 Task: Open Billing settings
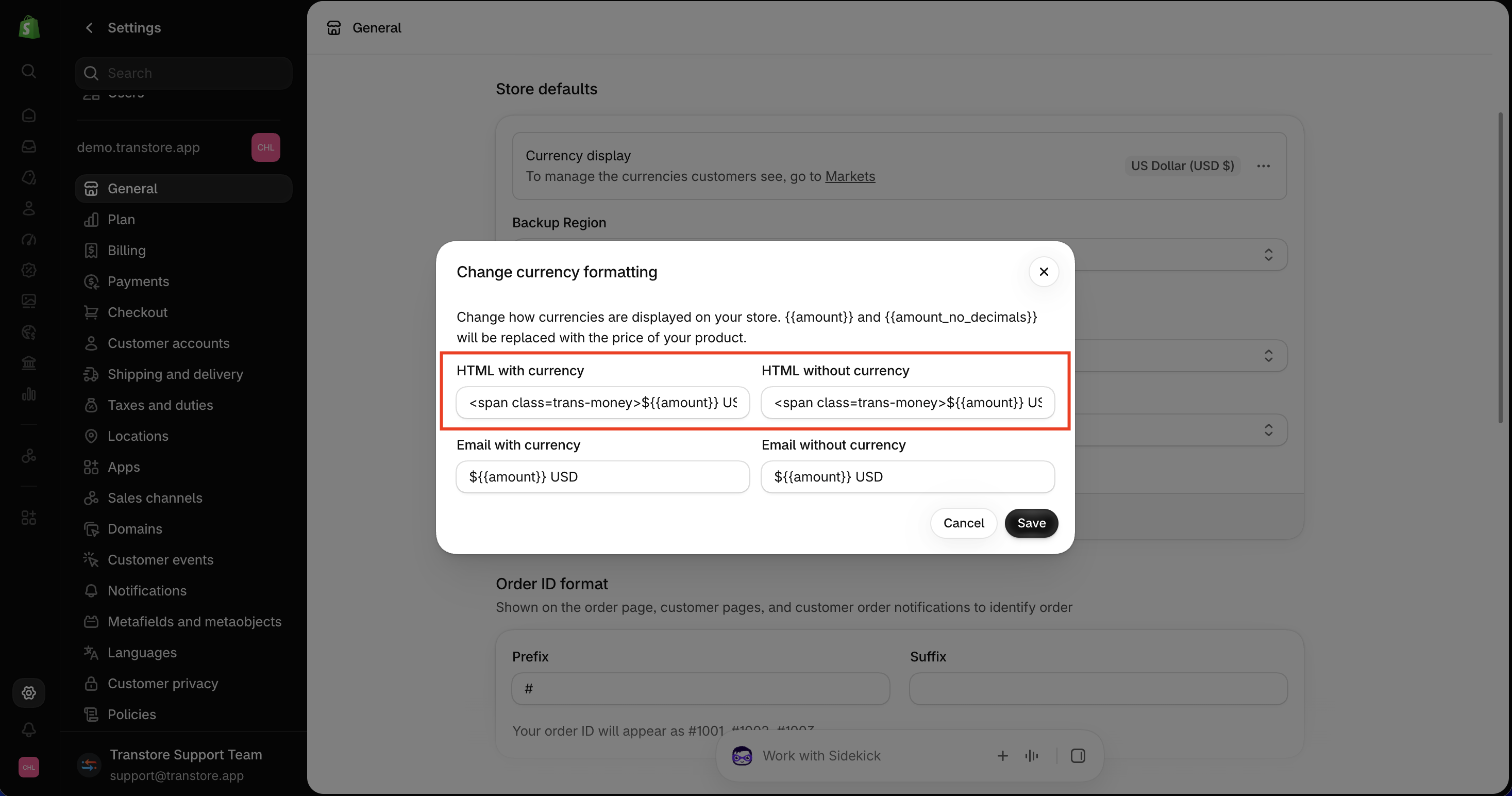click(x=183, y=251)
